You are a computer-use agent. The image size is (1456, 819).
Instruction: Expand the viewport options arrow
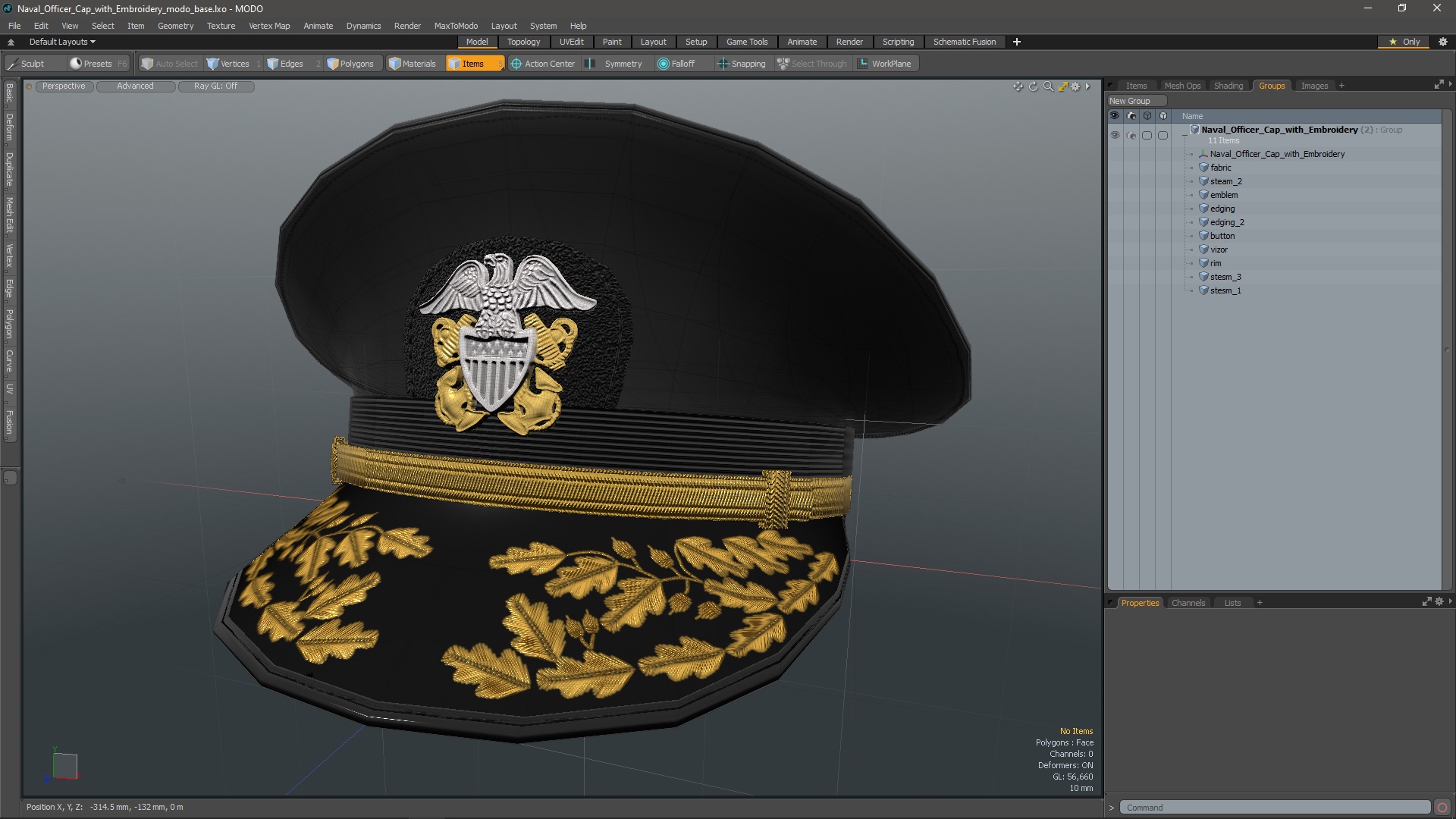click(1087, 86)
